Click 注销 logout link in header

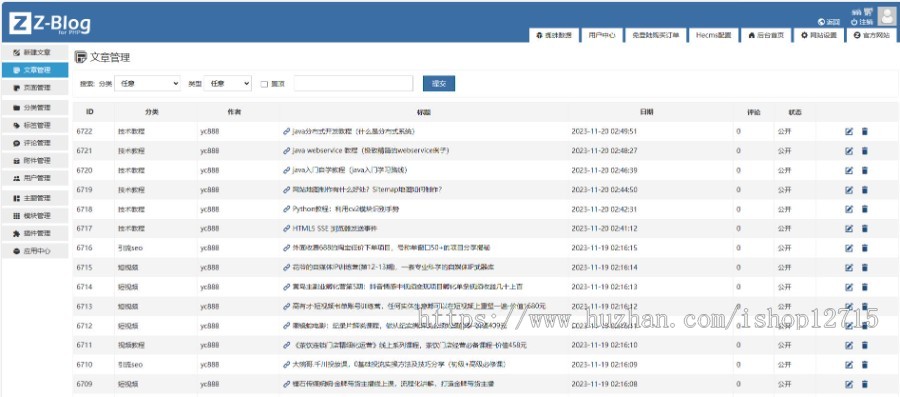point(862,22)
